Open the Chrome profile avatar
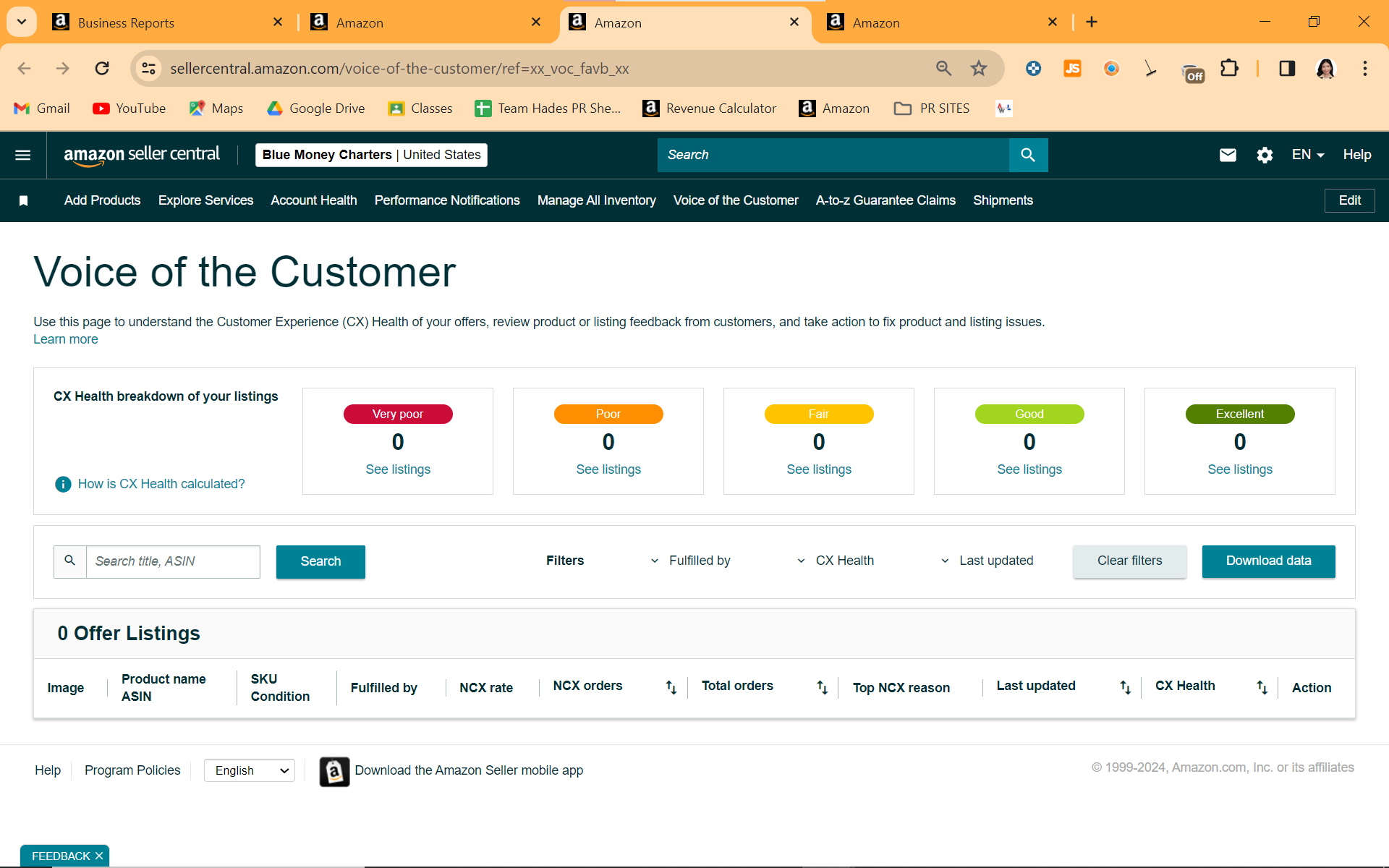This screenshot has height=868, width=1389. click(1325, 68)
